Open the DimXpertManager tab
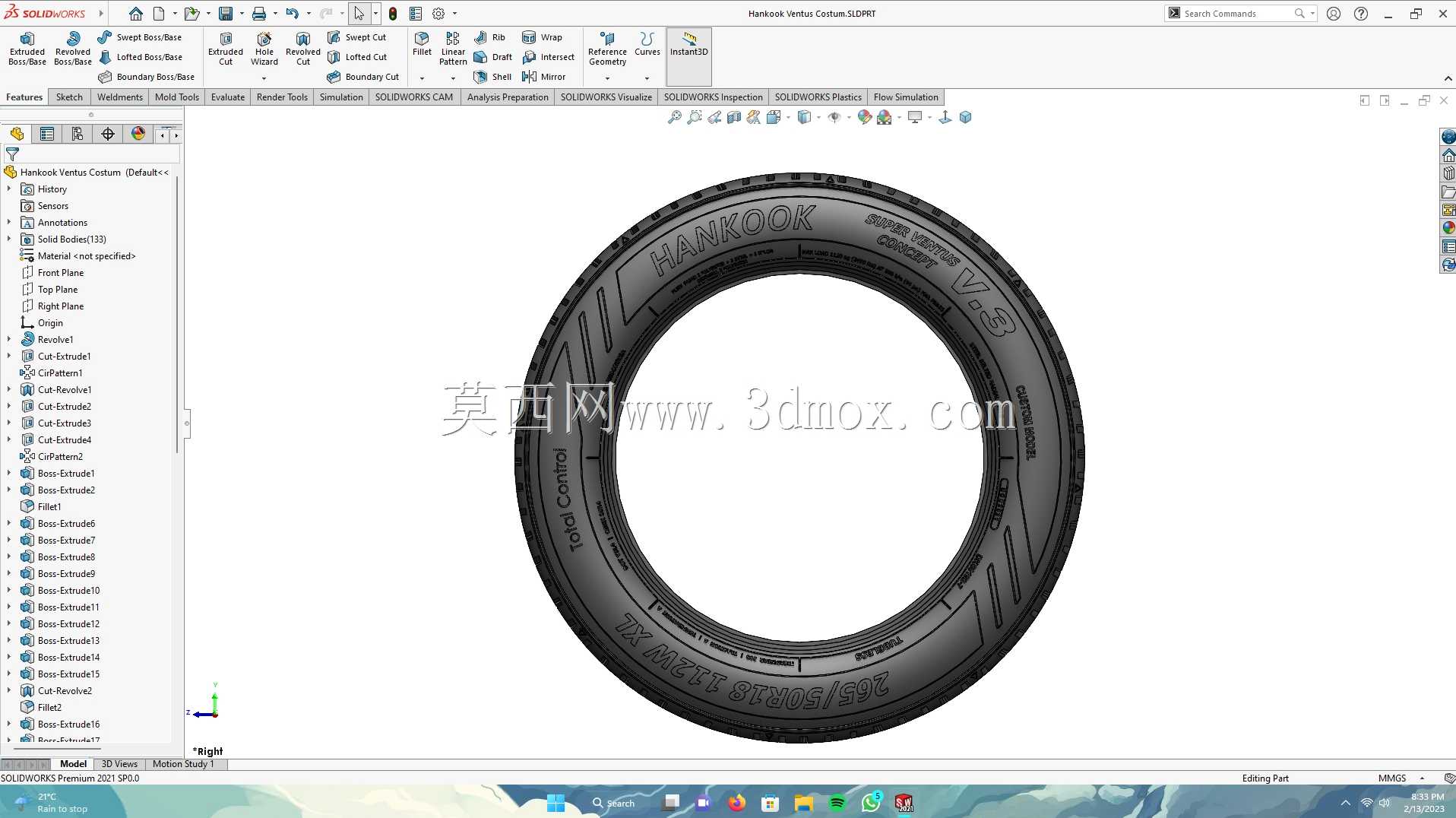 [x=108, y=135]
